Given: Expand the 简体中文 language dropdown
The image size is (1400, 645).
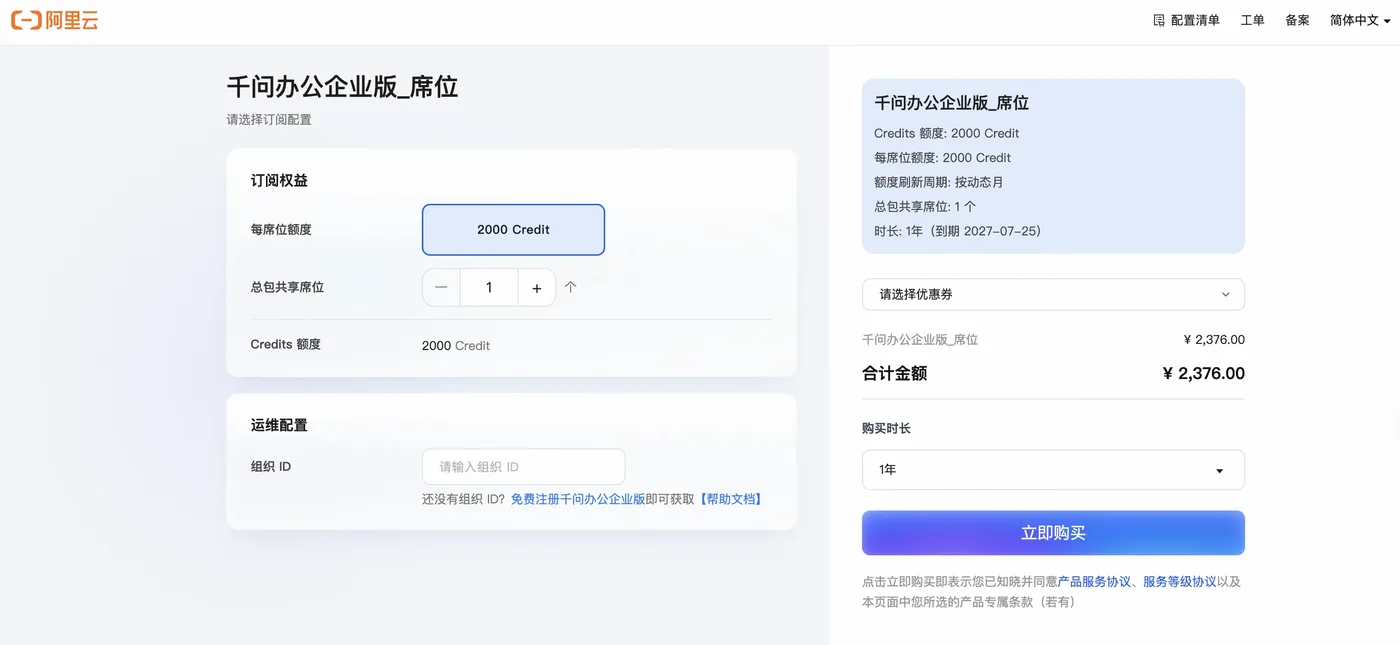Looking at the screenshot, I should coord(1360,20).
